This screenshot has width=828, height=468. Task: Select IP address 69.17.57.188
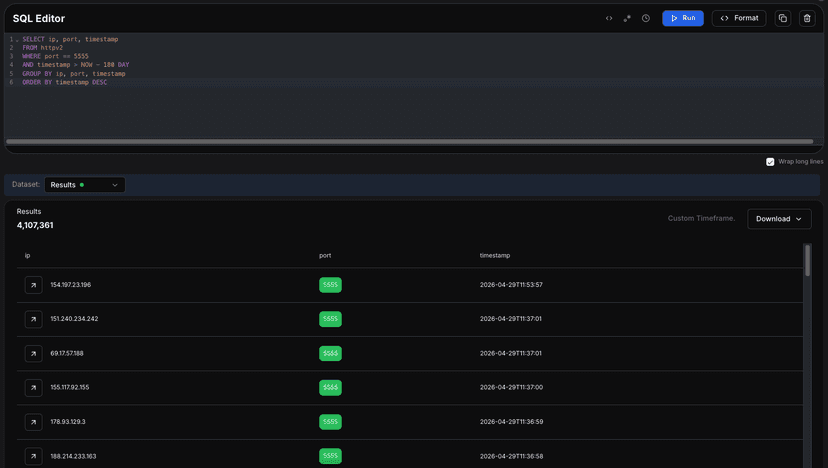click(67, 353)
